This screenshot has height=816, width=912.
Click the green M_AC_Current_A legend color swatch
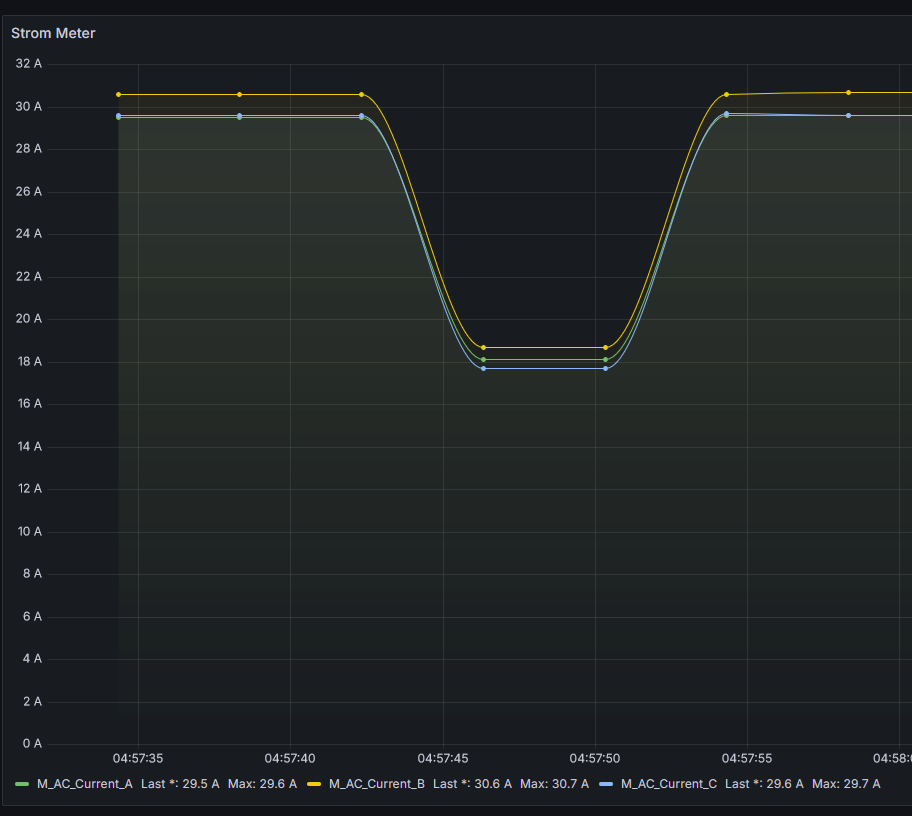tap(23, 784)
